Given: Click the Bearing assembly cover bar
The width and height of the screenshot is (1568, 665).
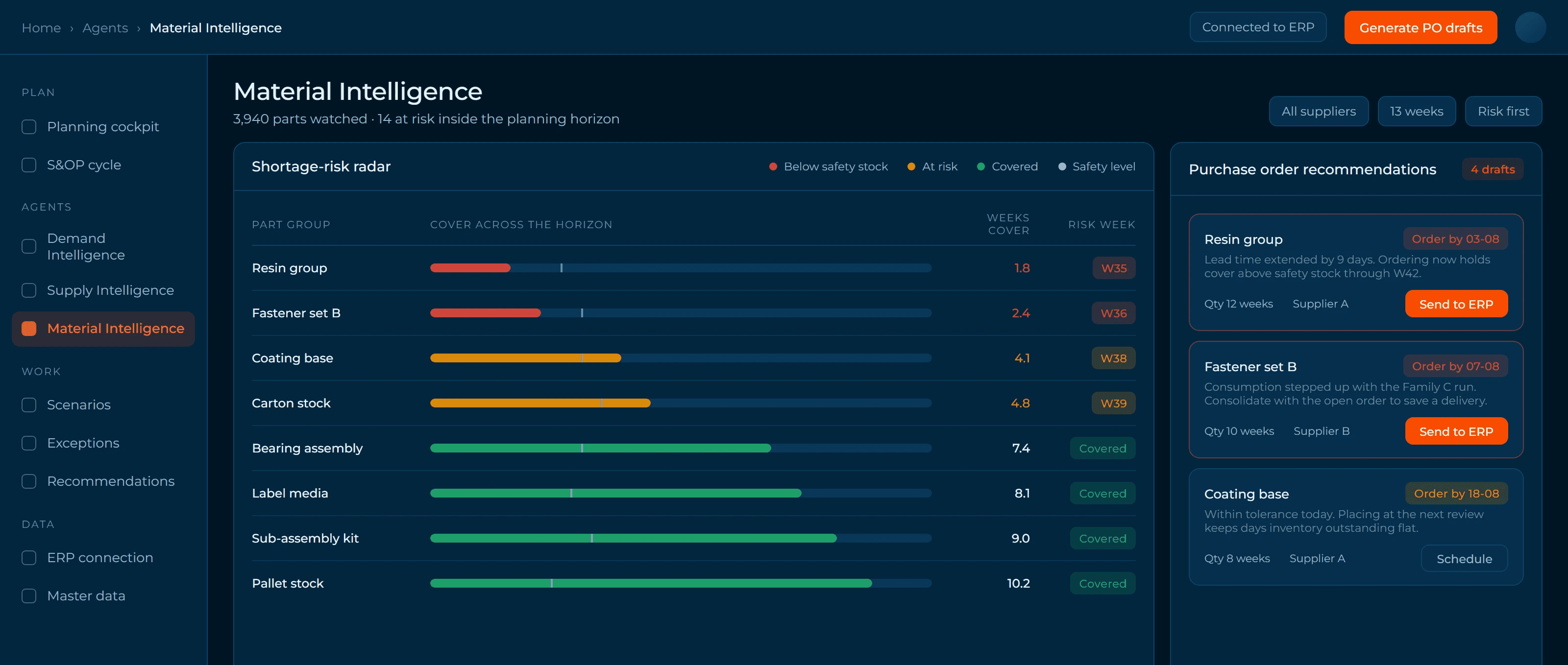Looking at the screenshot, I should [x=681, y=448].
